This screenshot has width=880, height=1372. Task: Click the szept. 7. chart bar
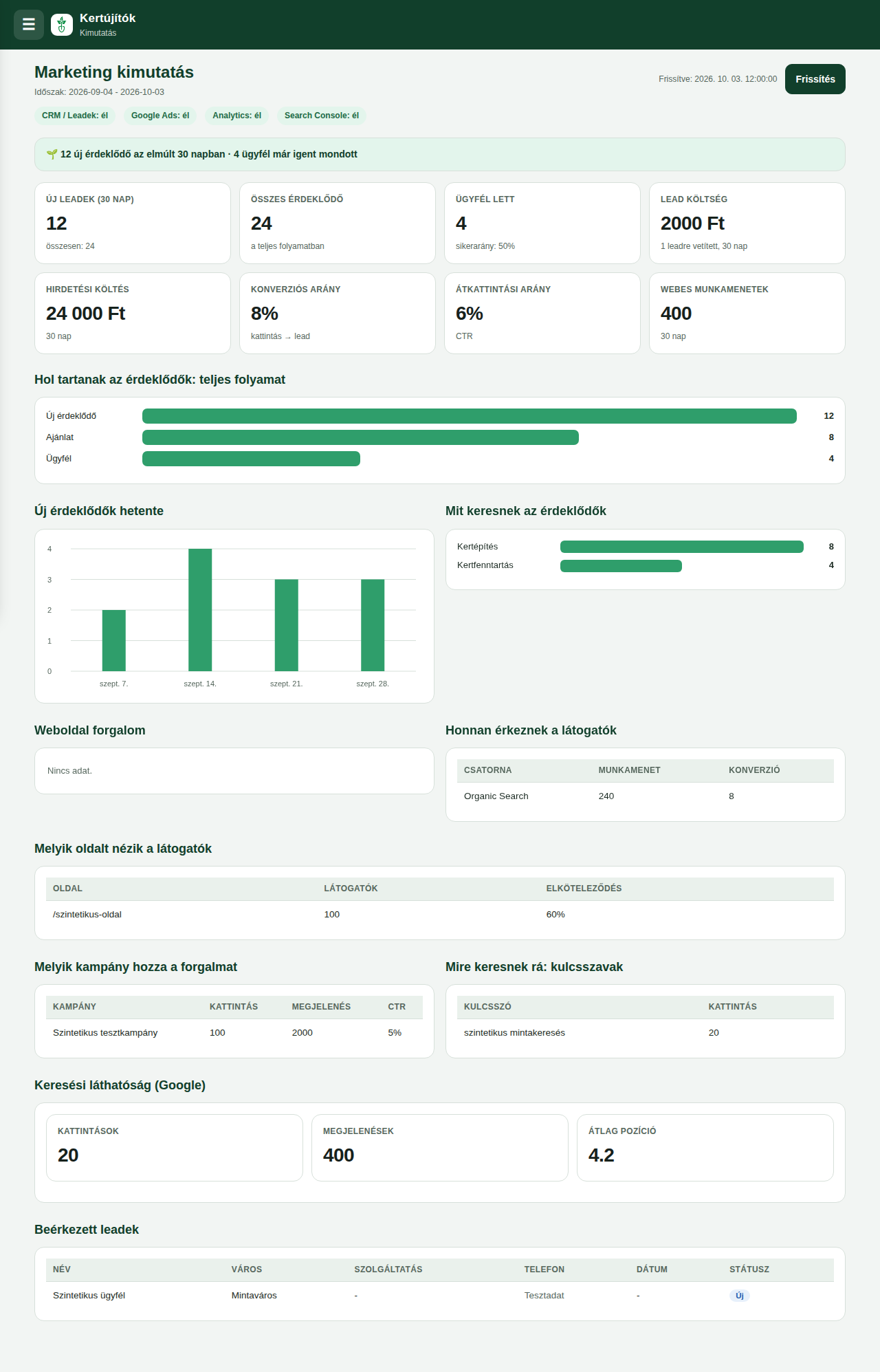point(114,640)
